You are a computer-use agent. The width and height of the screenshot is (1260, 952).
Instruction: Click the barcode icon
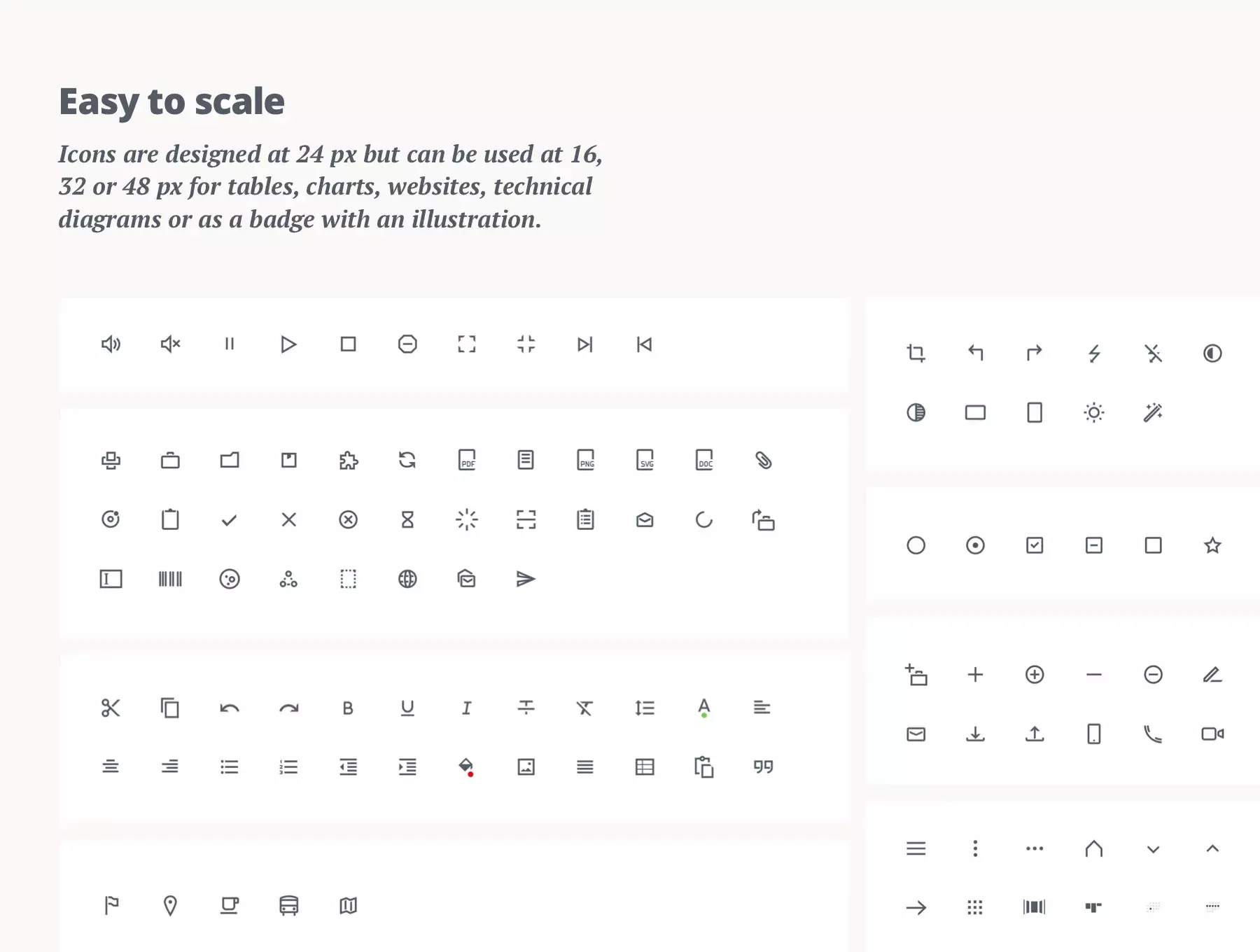point(170,579)
